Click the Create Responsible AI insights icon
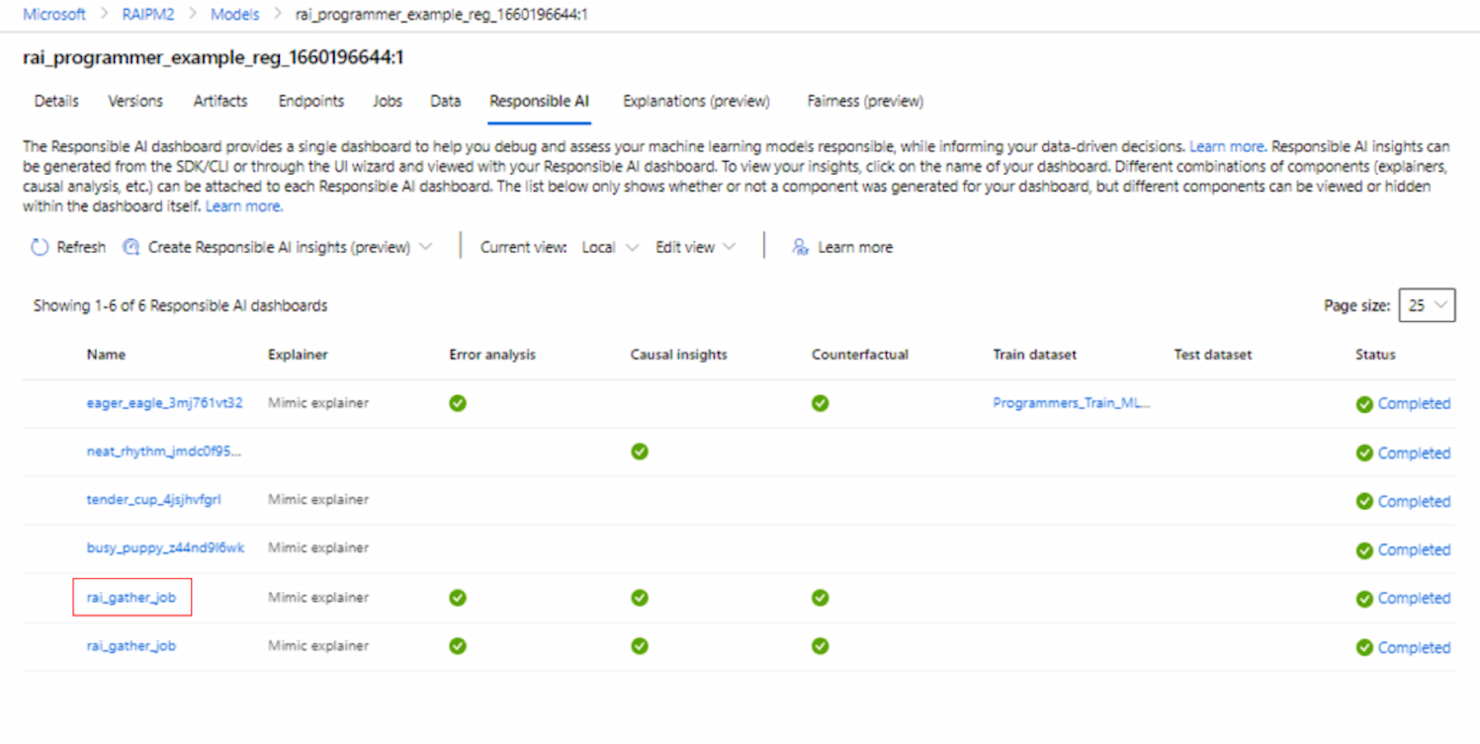The height and width of the screenshot is (744, 1480). tap(131, 246)
